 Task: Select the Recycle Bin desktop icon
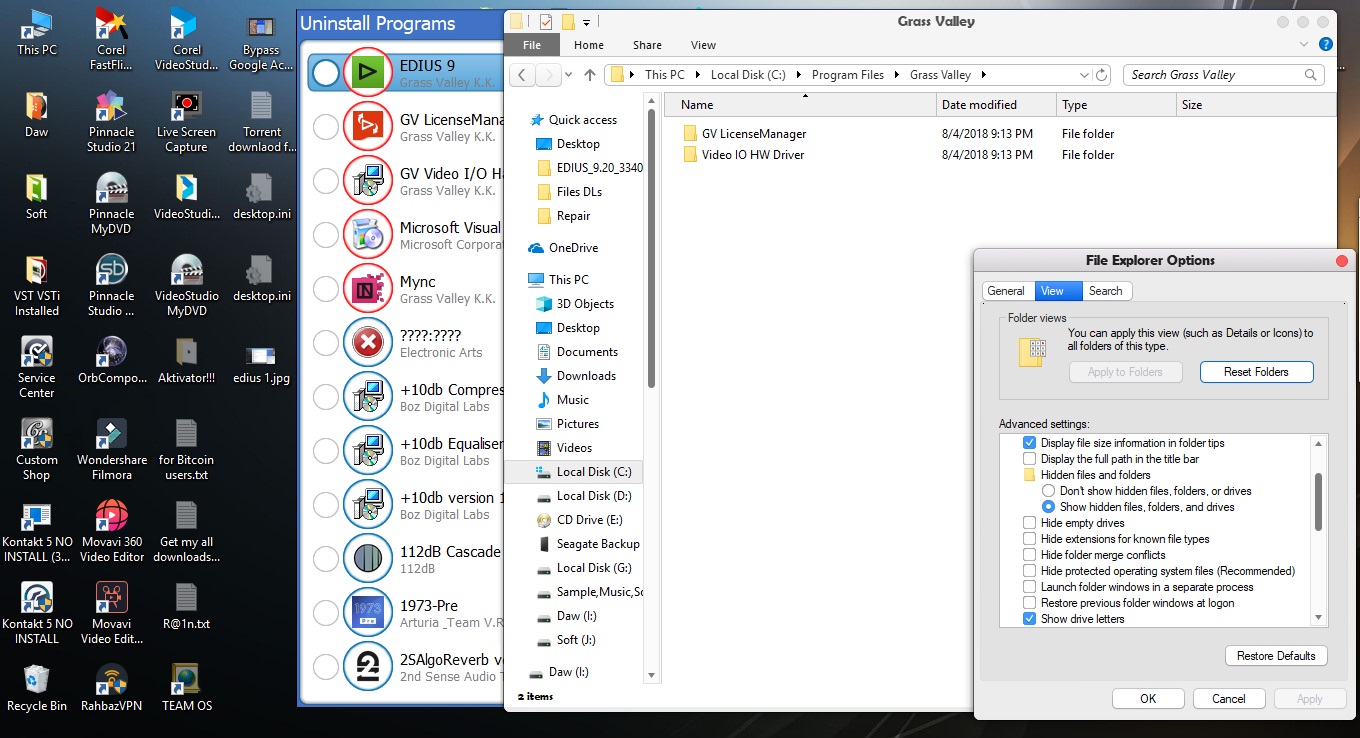36,688
